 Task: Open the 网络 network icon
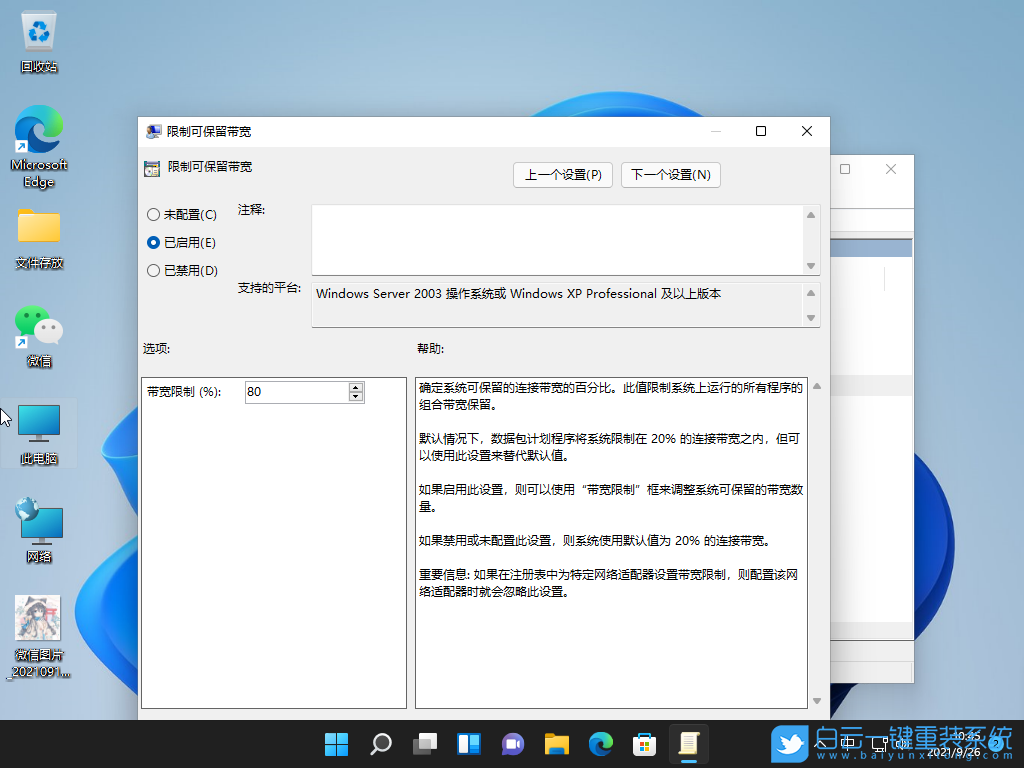coord(38,522)
